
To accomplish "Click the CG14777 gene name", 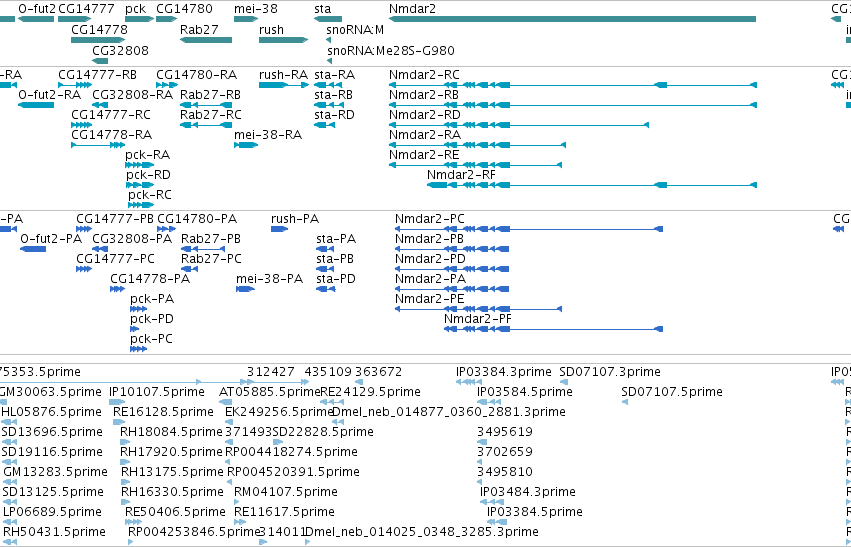I will [86, 9].
